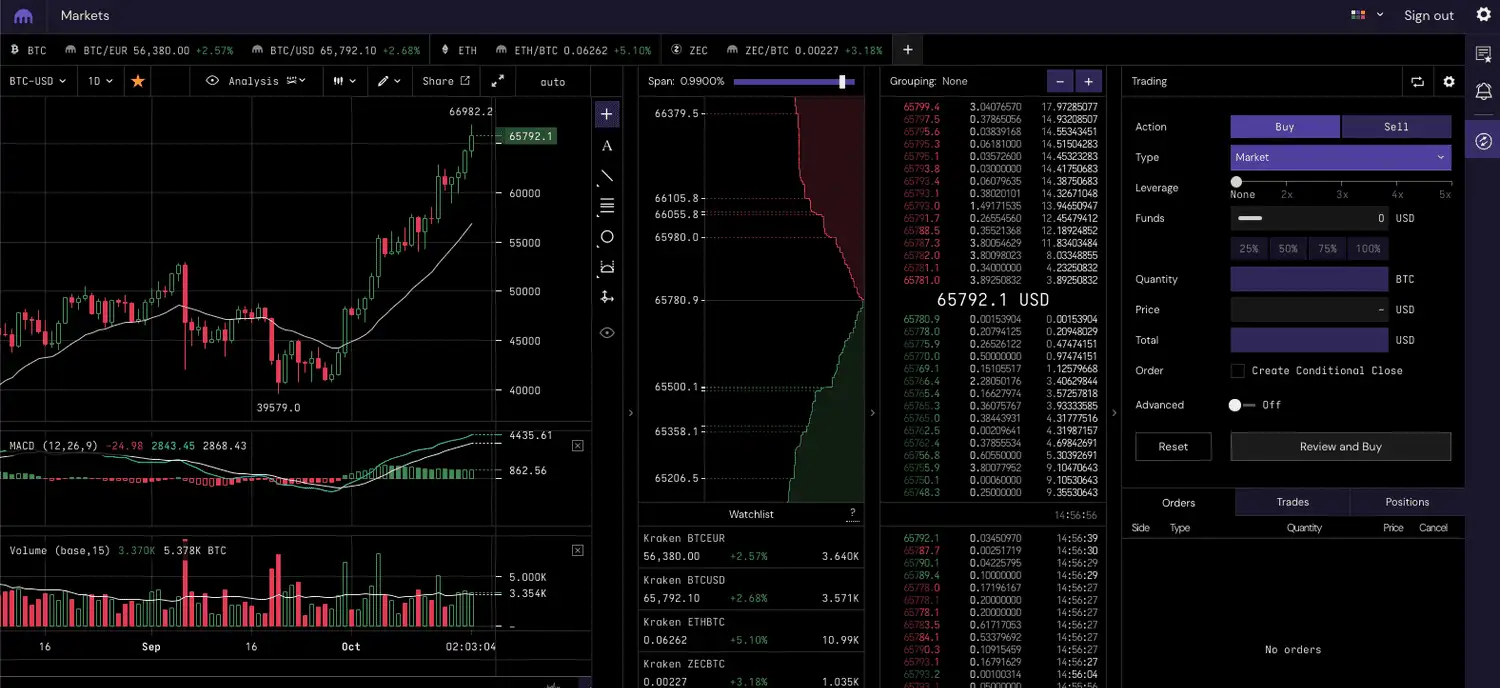The width and height of the screenshot is (1500, 688).
Task: Pick the circle shape drawing tool
Action: 606,237
